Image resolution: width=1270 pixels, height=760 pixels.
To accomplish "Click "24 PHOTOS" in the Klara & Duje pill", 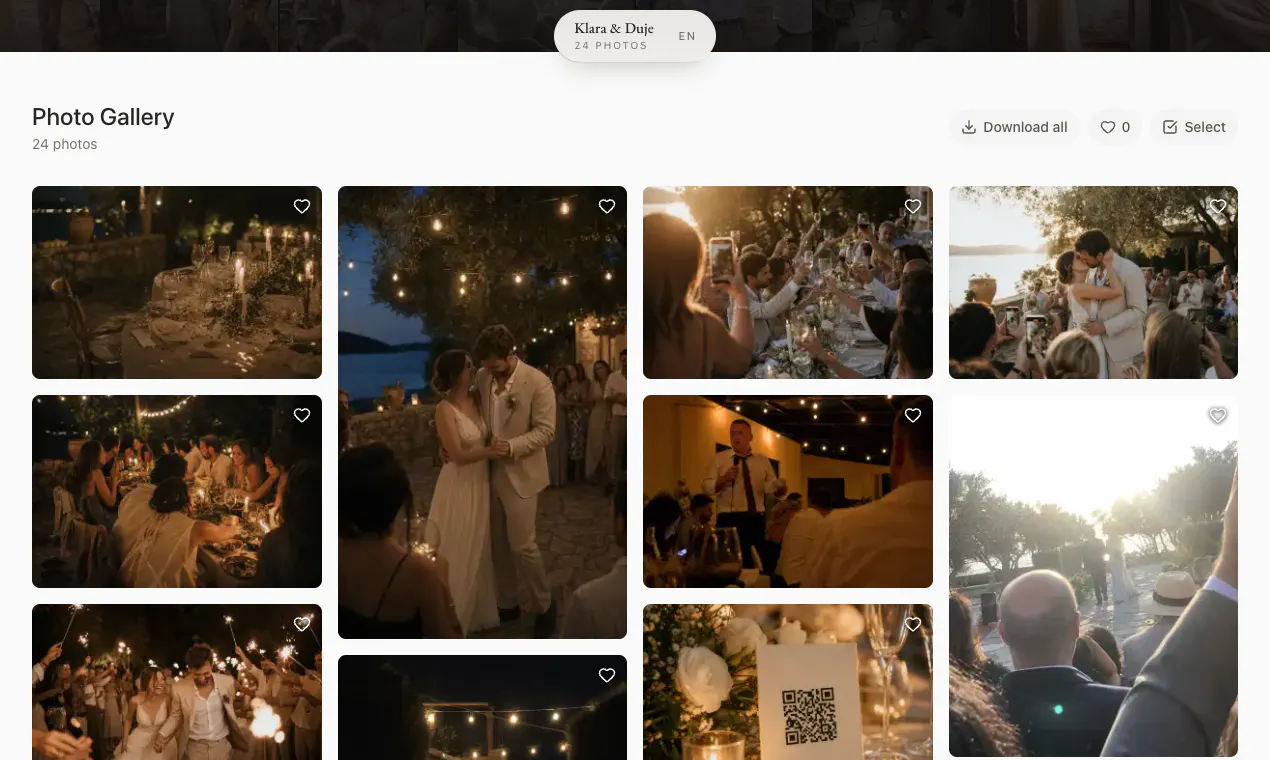I will pyautogui.click(x=611, y=46).
